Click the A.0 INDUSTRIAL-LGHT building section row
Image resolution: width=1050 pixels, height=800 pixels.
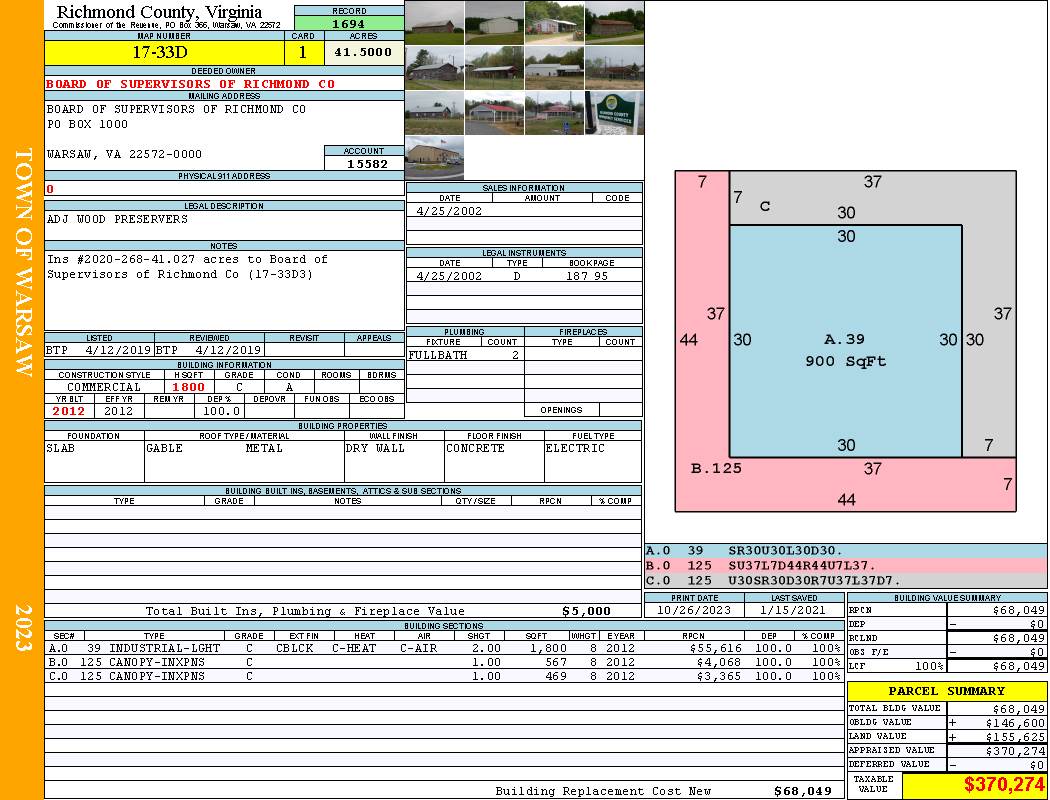click(445, 648)
